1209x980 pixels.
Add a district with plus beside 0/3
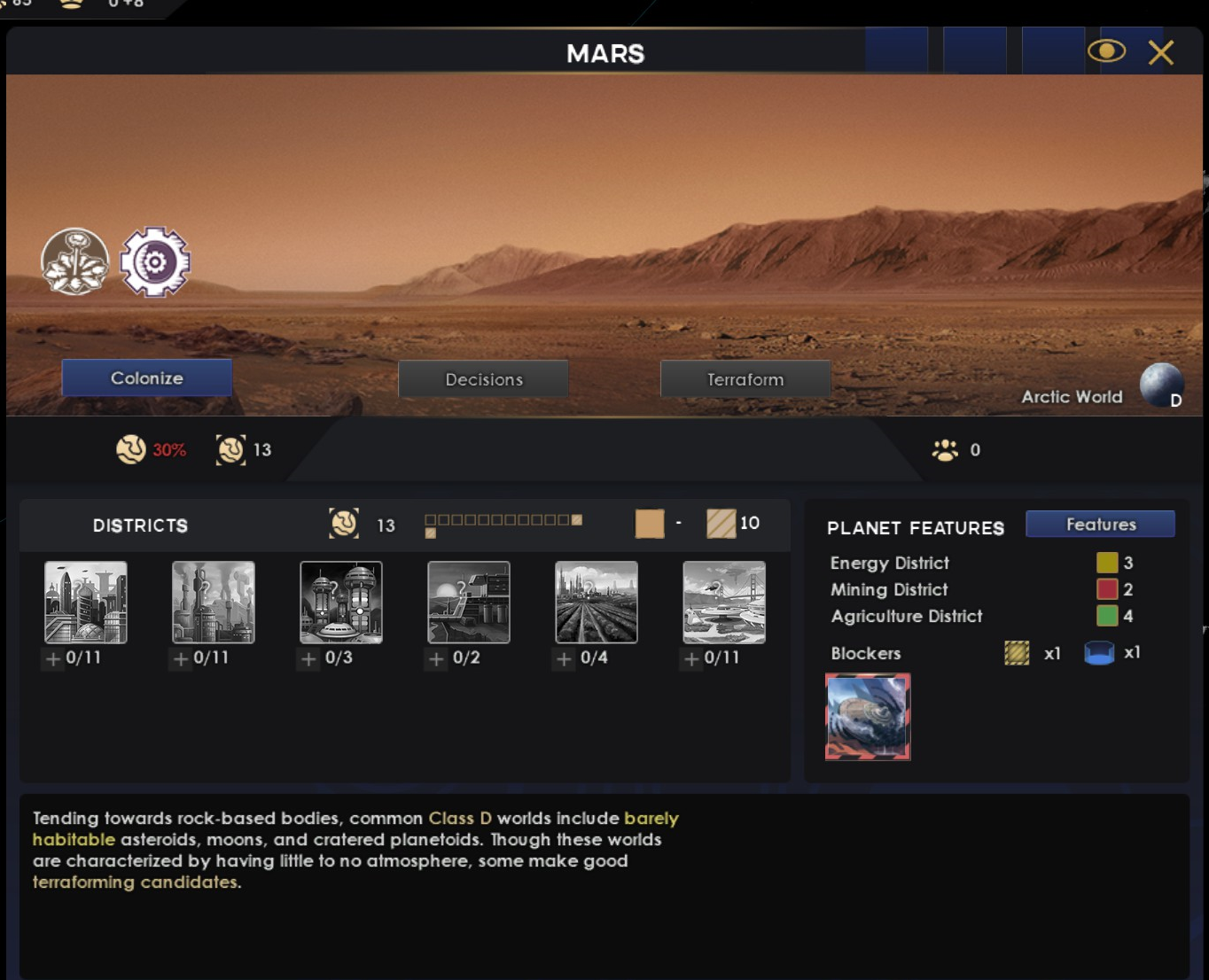(x=308, y=658)
